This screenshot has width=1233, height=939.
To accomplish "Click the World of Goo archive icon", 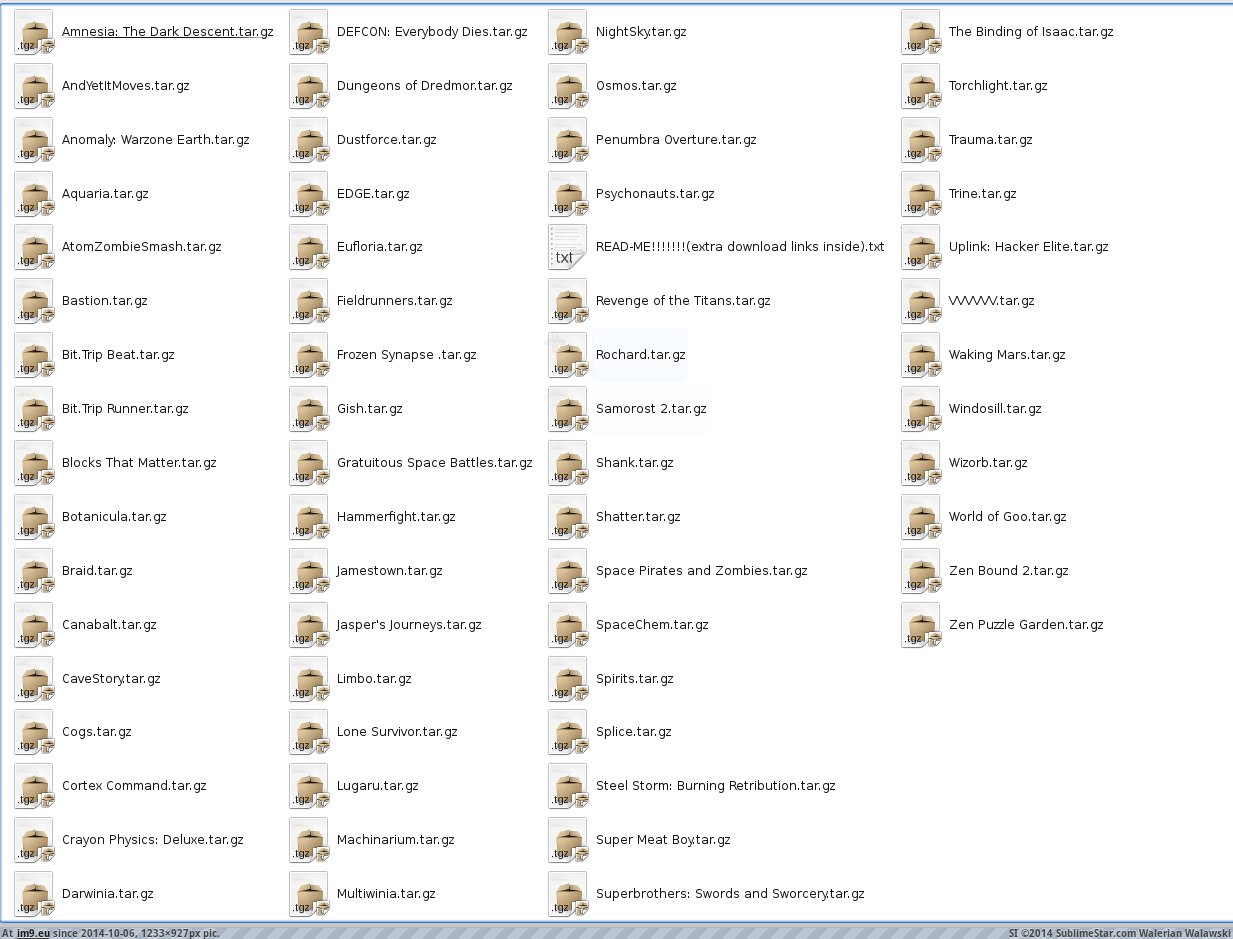I will (920, 517).
